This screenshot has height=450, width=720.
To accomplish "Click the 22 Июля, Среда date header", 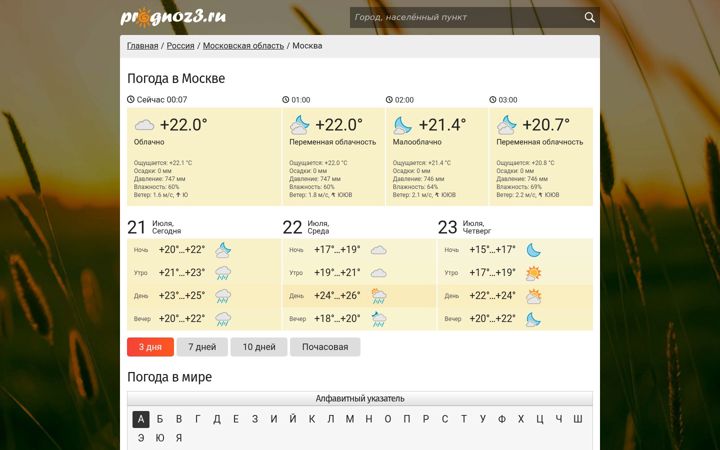I will pyautogui.click(x=306, y=227).
